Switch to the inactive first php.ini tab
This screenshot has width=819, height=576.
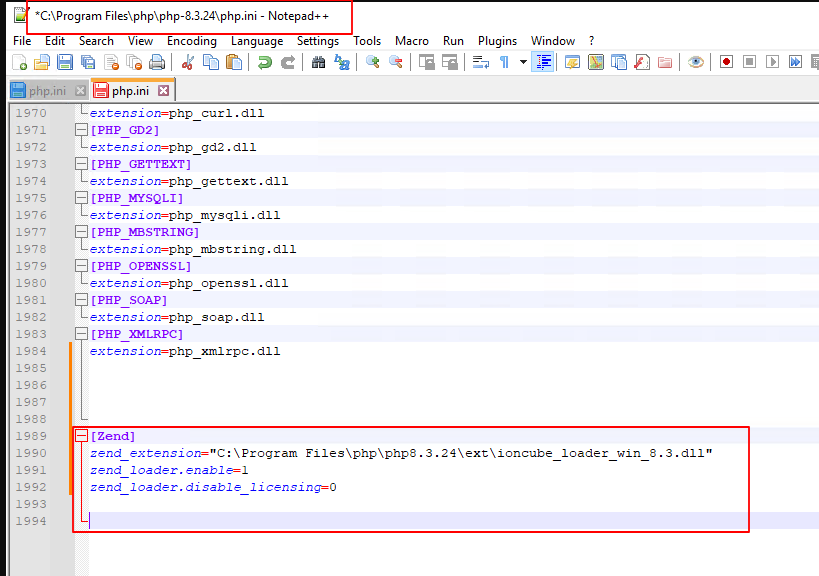(45, 91)
